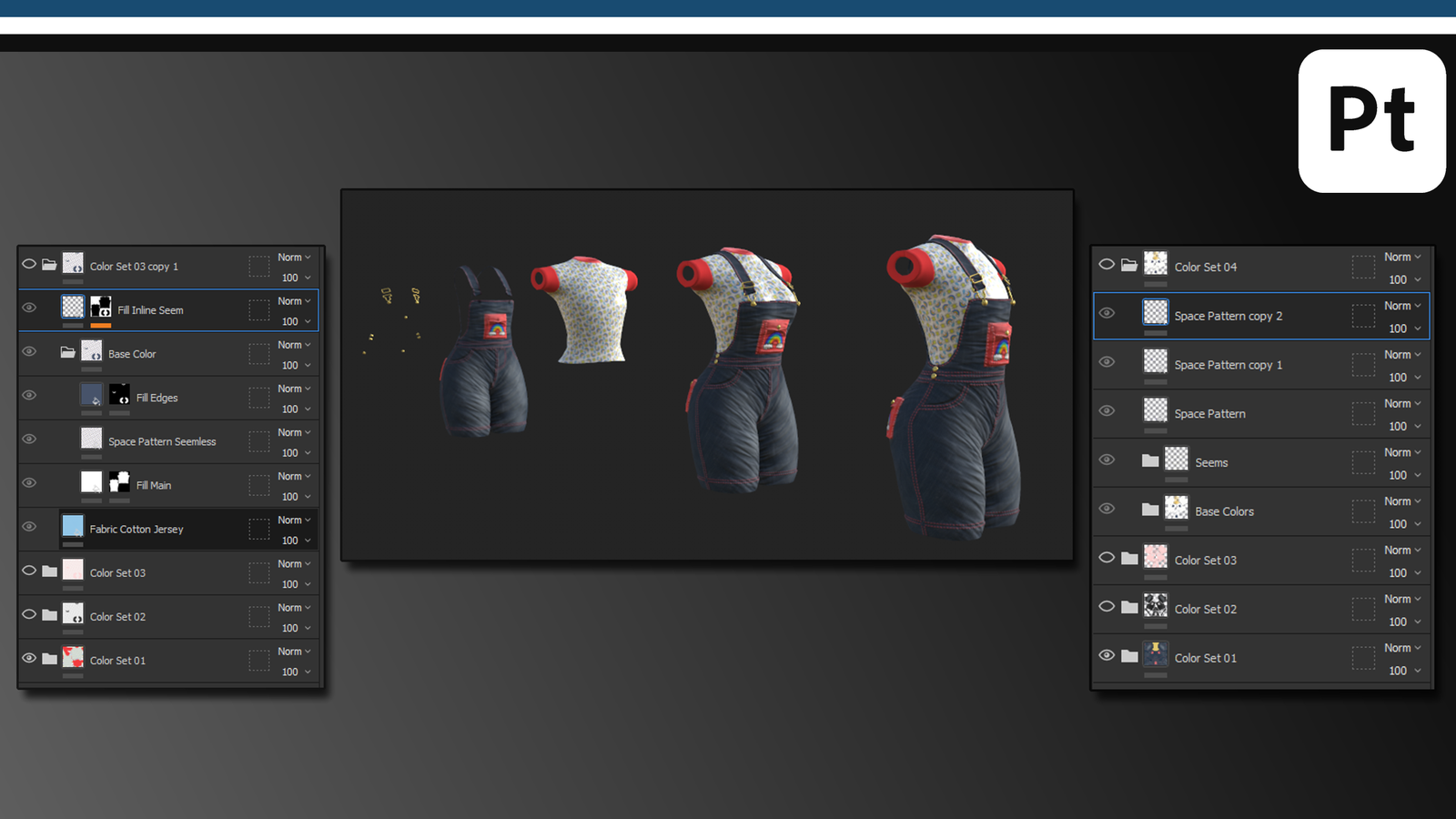
Task: Open the blend mode dropdown for Base Color
Action: tap(291, 344)
